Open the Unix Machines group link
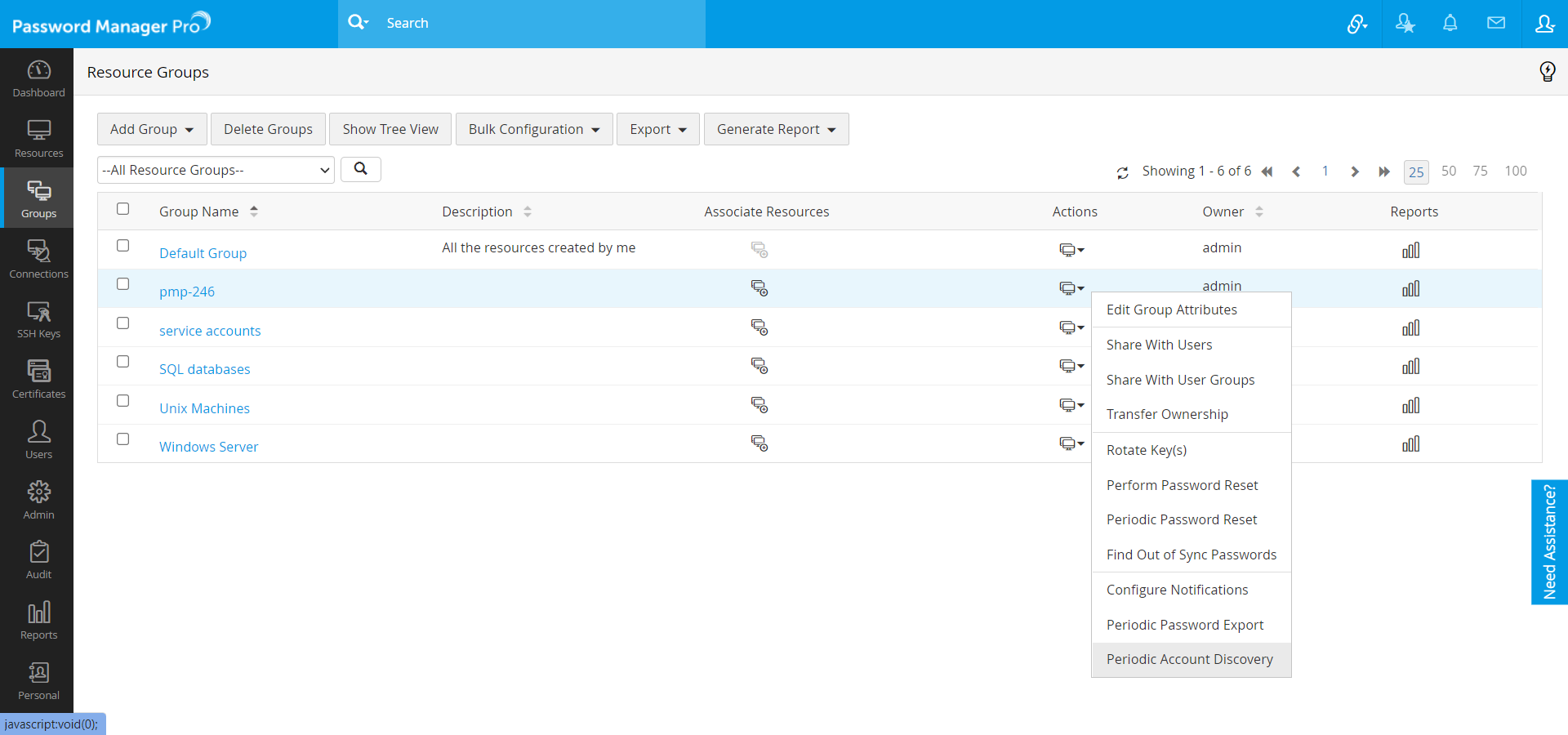This screenshot has height=735, width=1568. pos(204,408)
